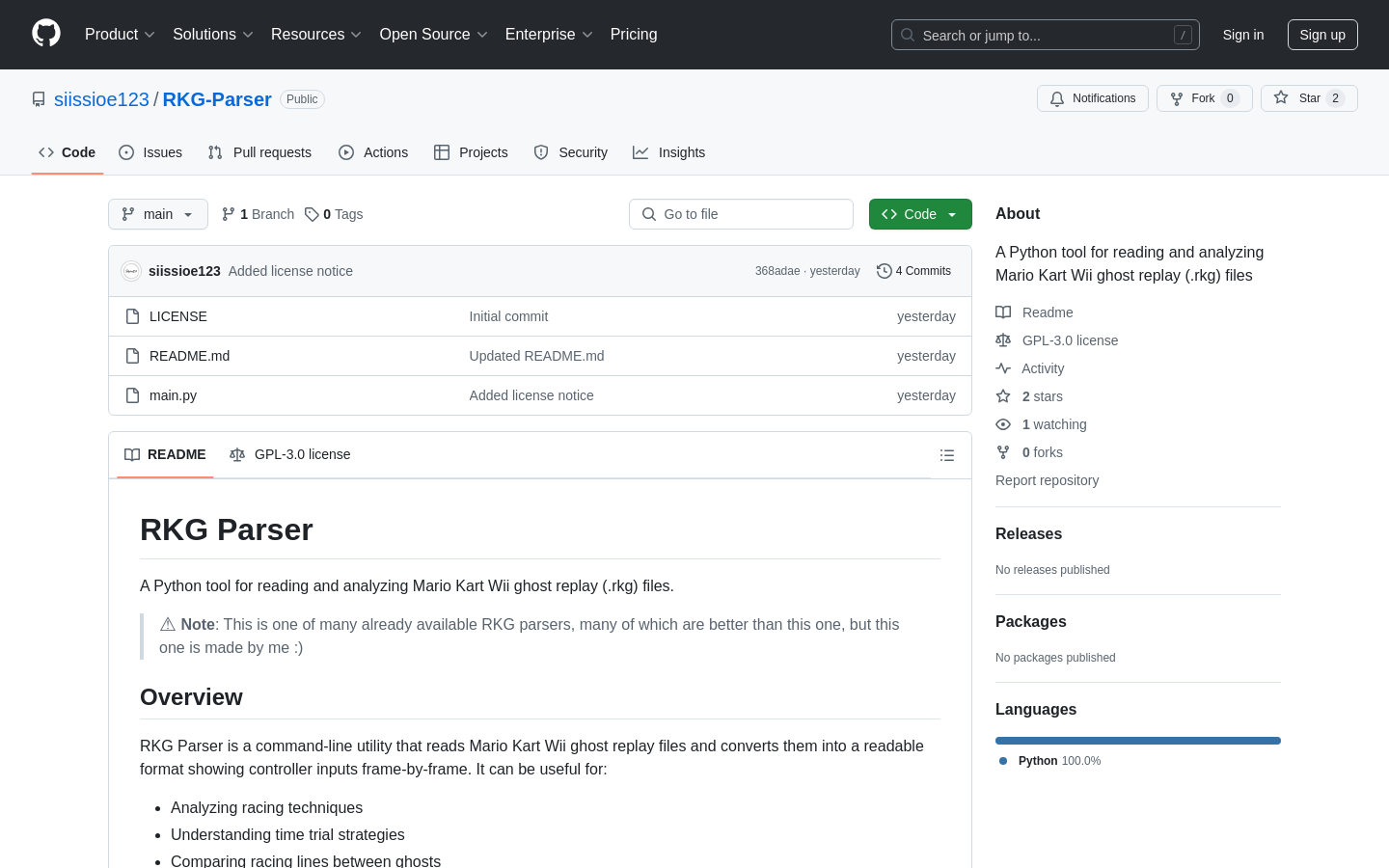This screenshot has height=868, width=1389.
Task: Click the search magnifier icon in header
Action: (x=908, y=35)
